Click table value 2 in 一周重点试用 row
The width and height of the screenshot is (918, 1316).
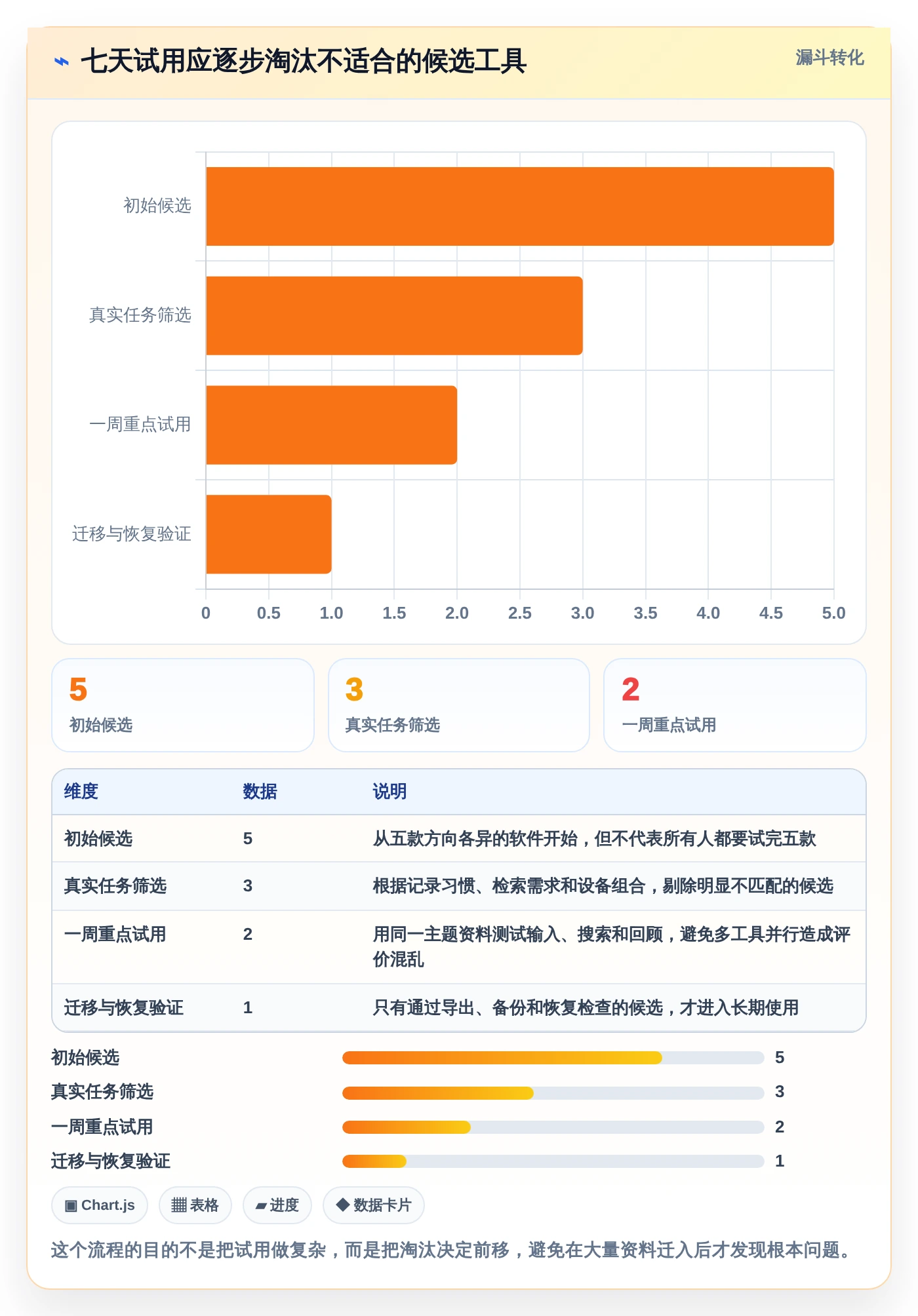pos(248,935)
